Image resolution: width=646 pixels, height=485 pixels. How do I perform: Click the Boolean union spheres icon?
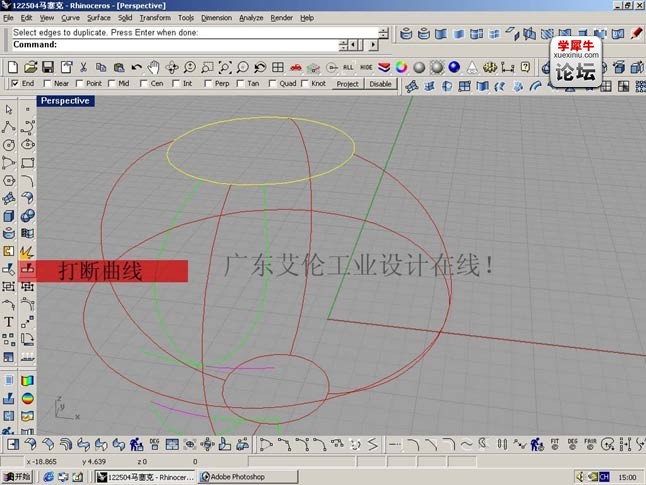click(28, 216)
